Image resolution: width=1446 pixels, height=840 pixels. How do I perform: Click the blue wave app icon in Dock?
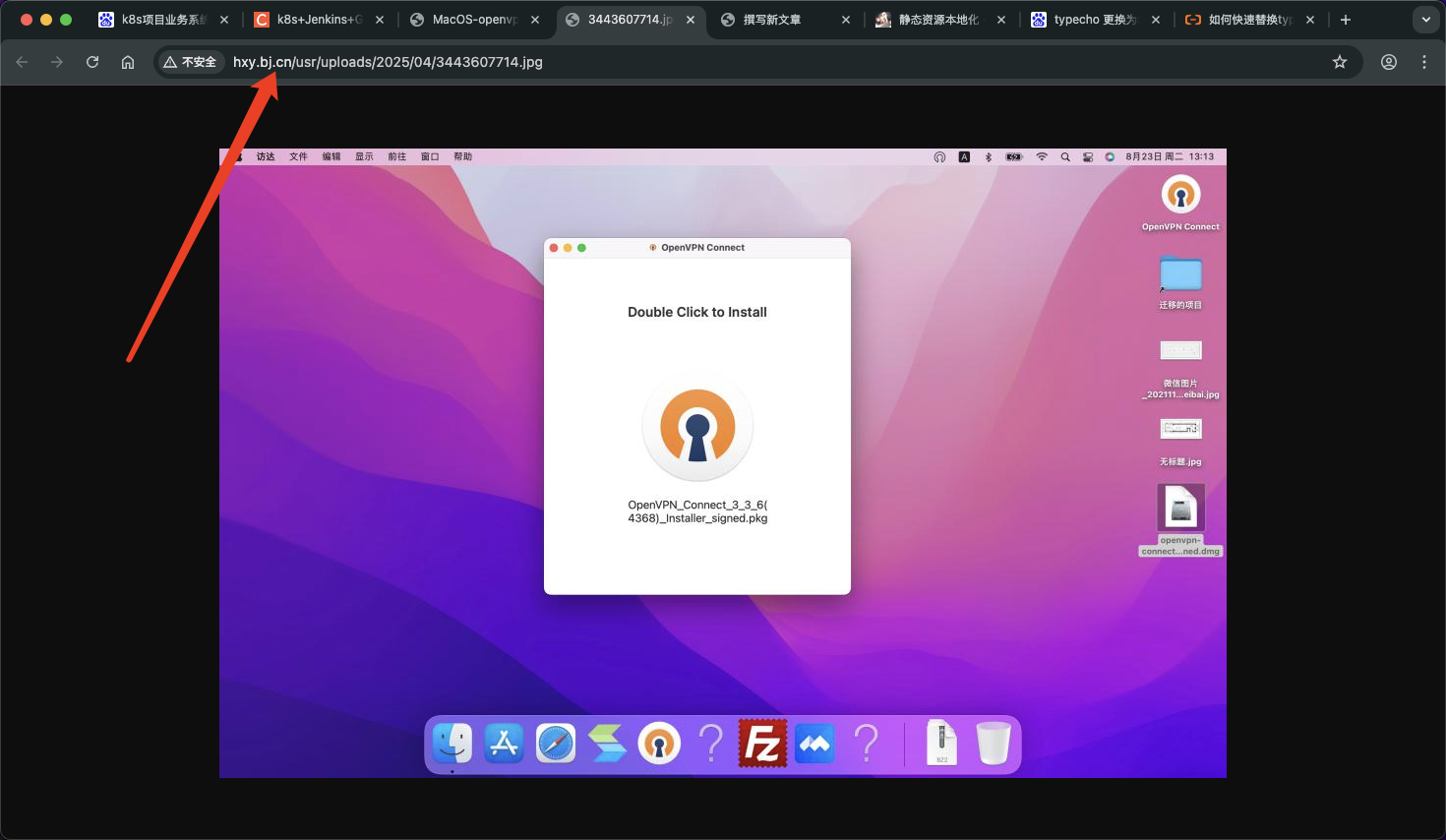point(814,744)
